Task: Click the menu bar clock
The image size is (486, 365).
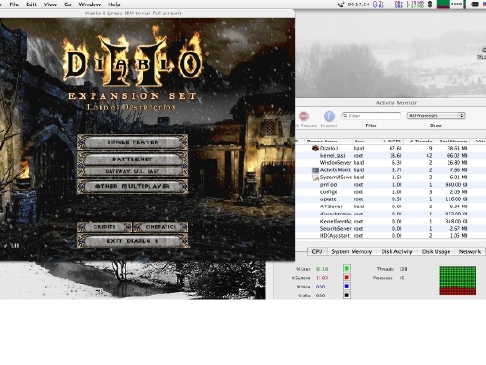Action: click(358, 4)
